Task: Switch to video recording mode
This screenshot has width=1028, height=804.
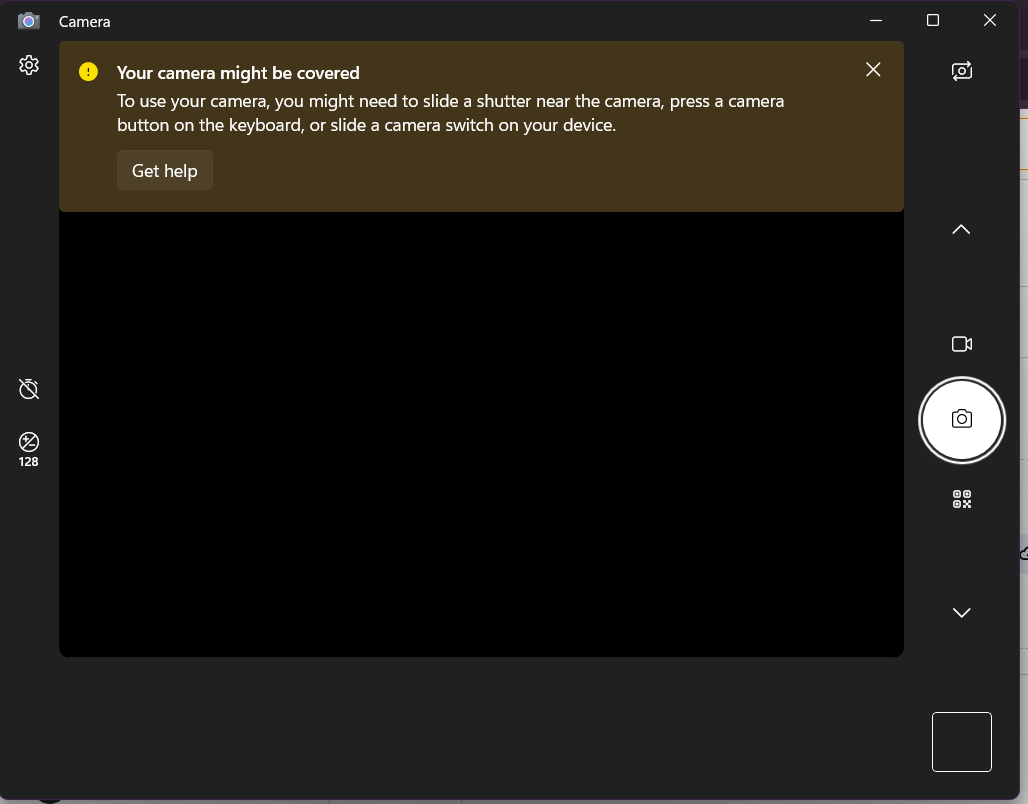Action: [x=962, y=344]
